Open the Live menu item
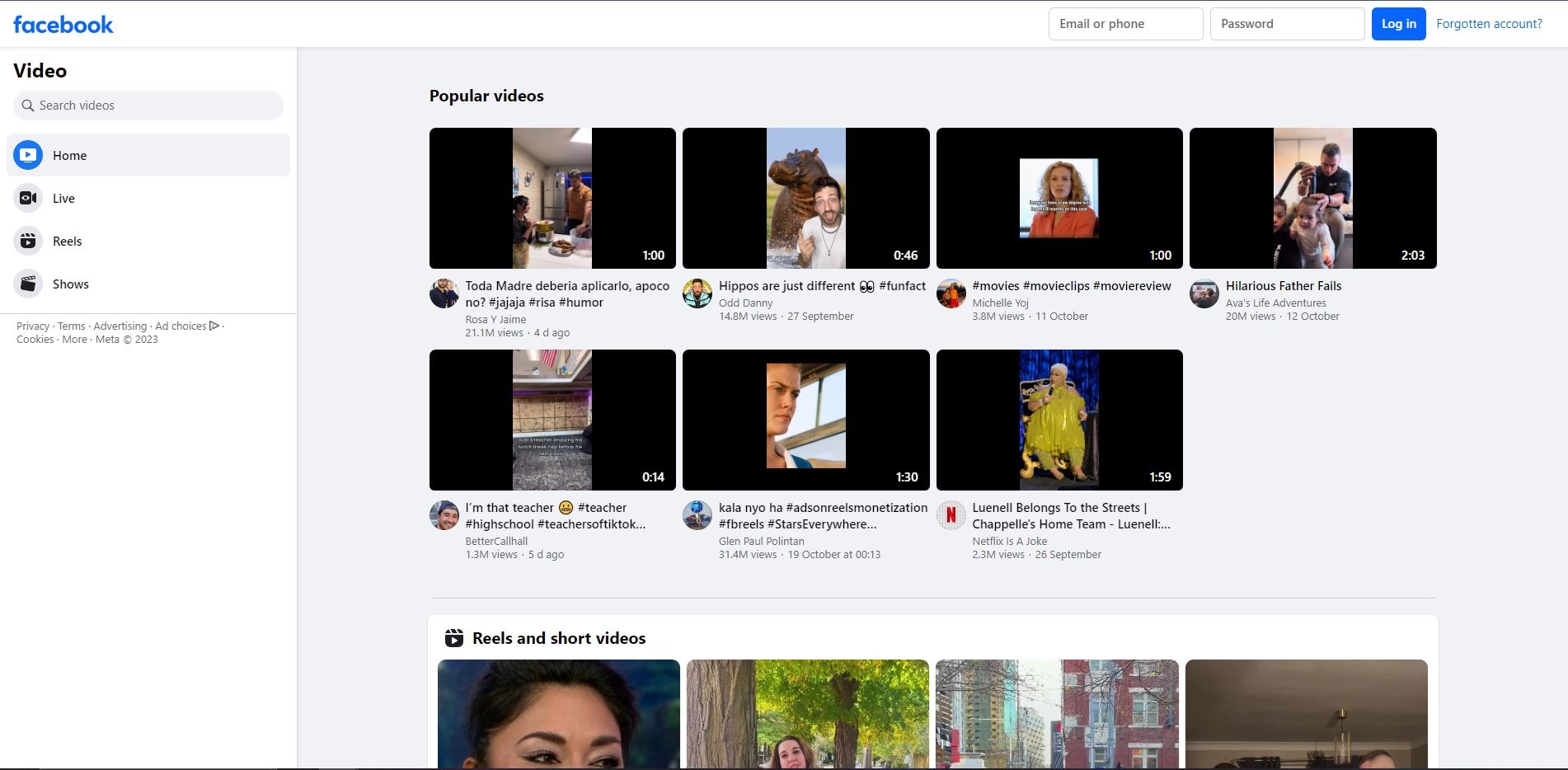The height and width of the screenshot is (770, 1568). [148, 198]
